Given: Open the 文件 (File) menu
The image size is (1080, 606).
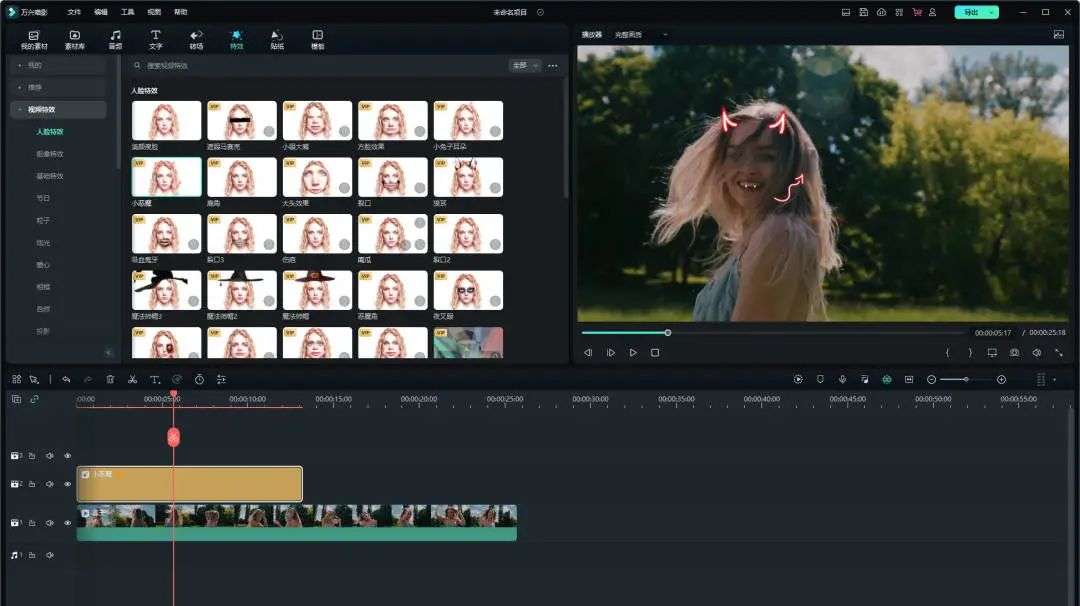Looking at the screenshot, I should click(74, 12).
